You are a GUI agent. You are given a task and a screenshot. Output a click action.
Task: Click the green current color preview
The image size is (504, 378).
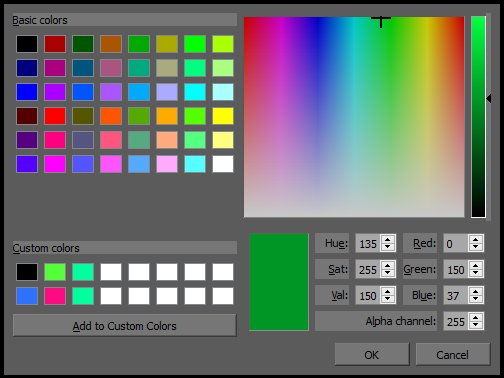pyautogui.click(x=279, y=282)
